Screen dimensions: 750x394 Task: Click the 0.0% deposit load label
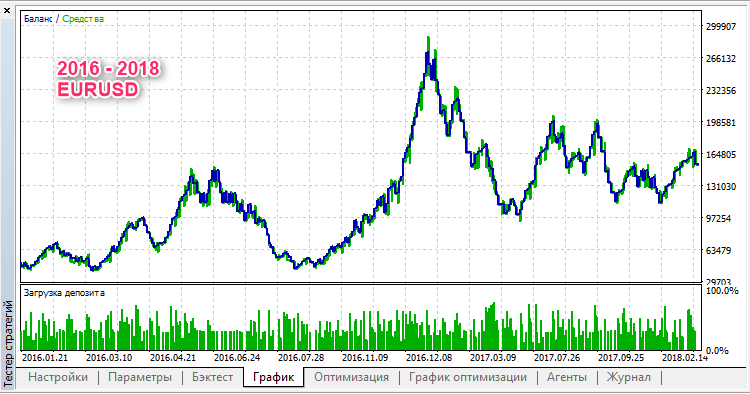click(717, 351)
